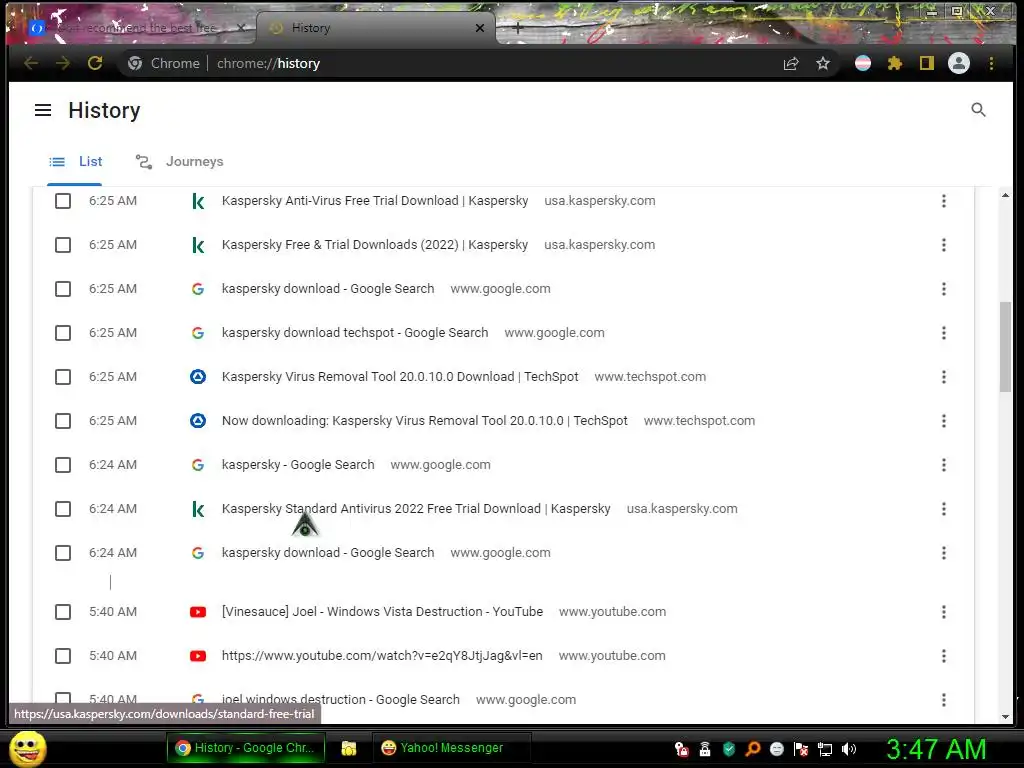1024x768 pixels.
Task: Check the kaspersky download techspot entry
Action: coord(63,333)
